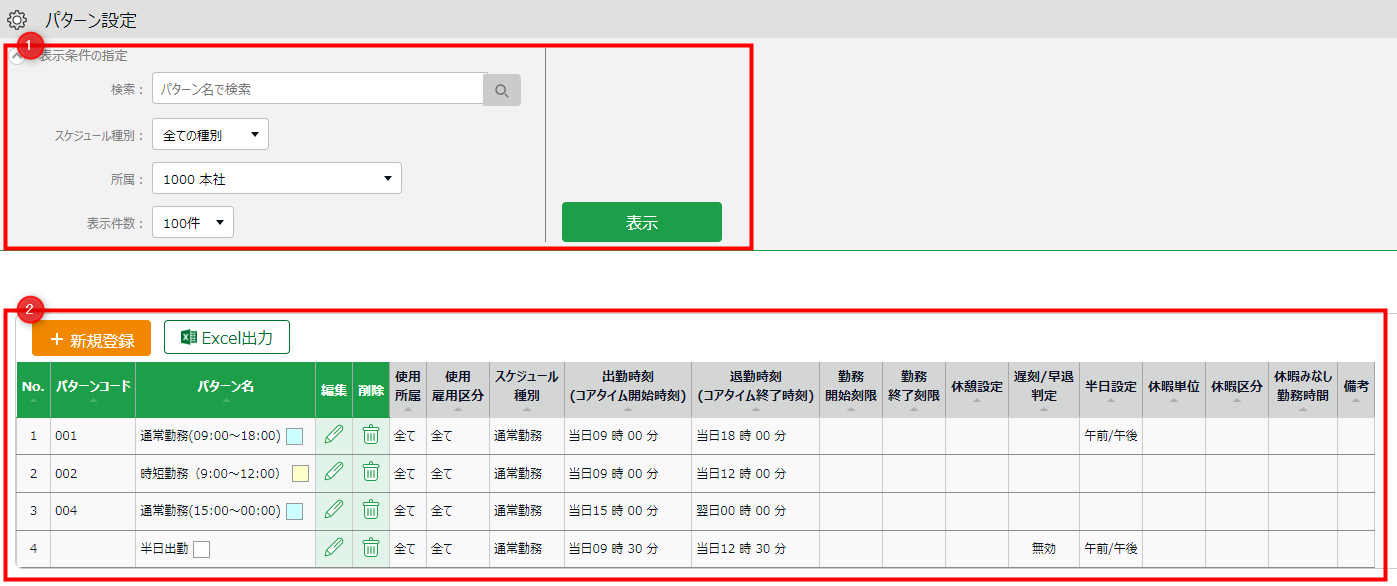Collapse the 表示条件の指定 section
This screenshot has height=586, width=1397.
(x=17, y=57)
